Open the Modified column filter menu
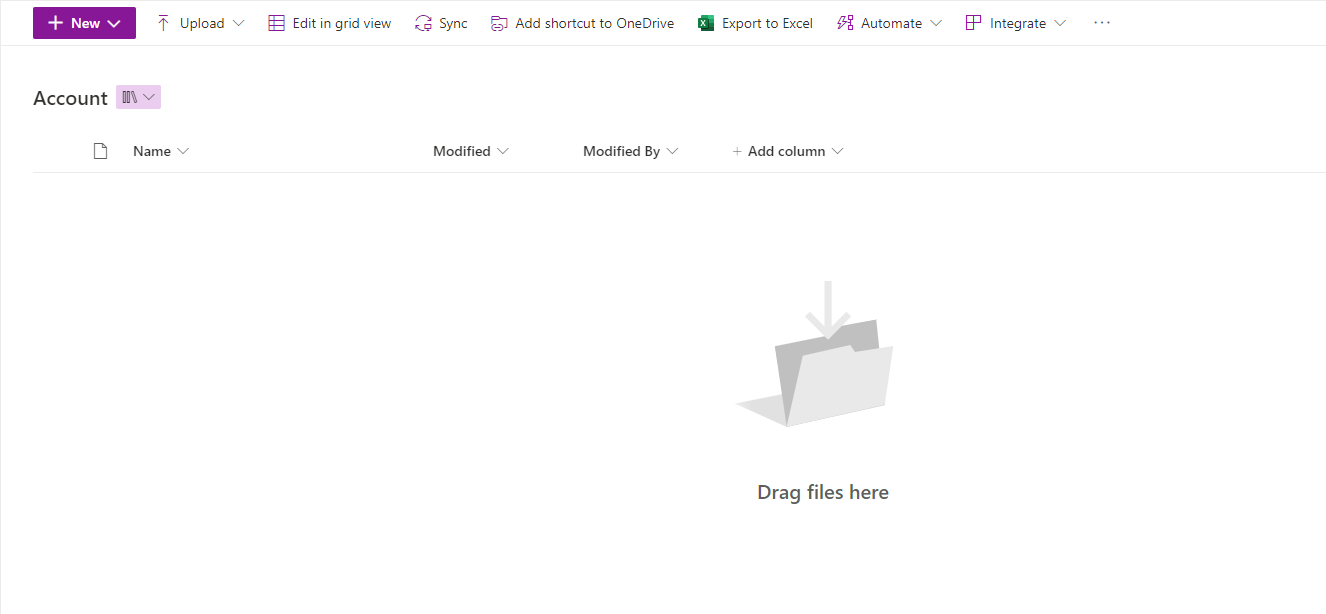This screenshot has height=614, width=1326. pos(501,150)
